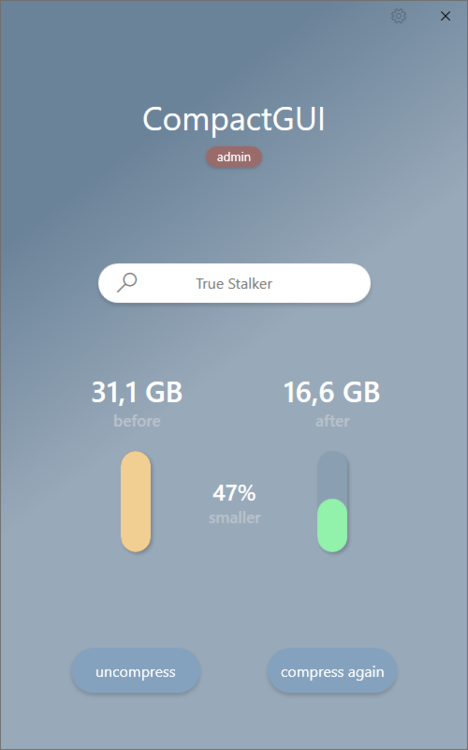Screen dimensions: 468x750
Task: Click the 47% smaller indicator
Action: 234,504
